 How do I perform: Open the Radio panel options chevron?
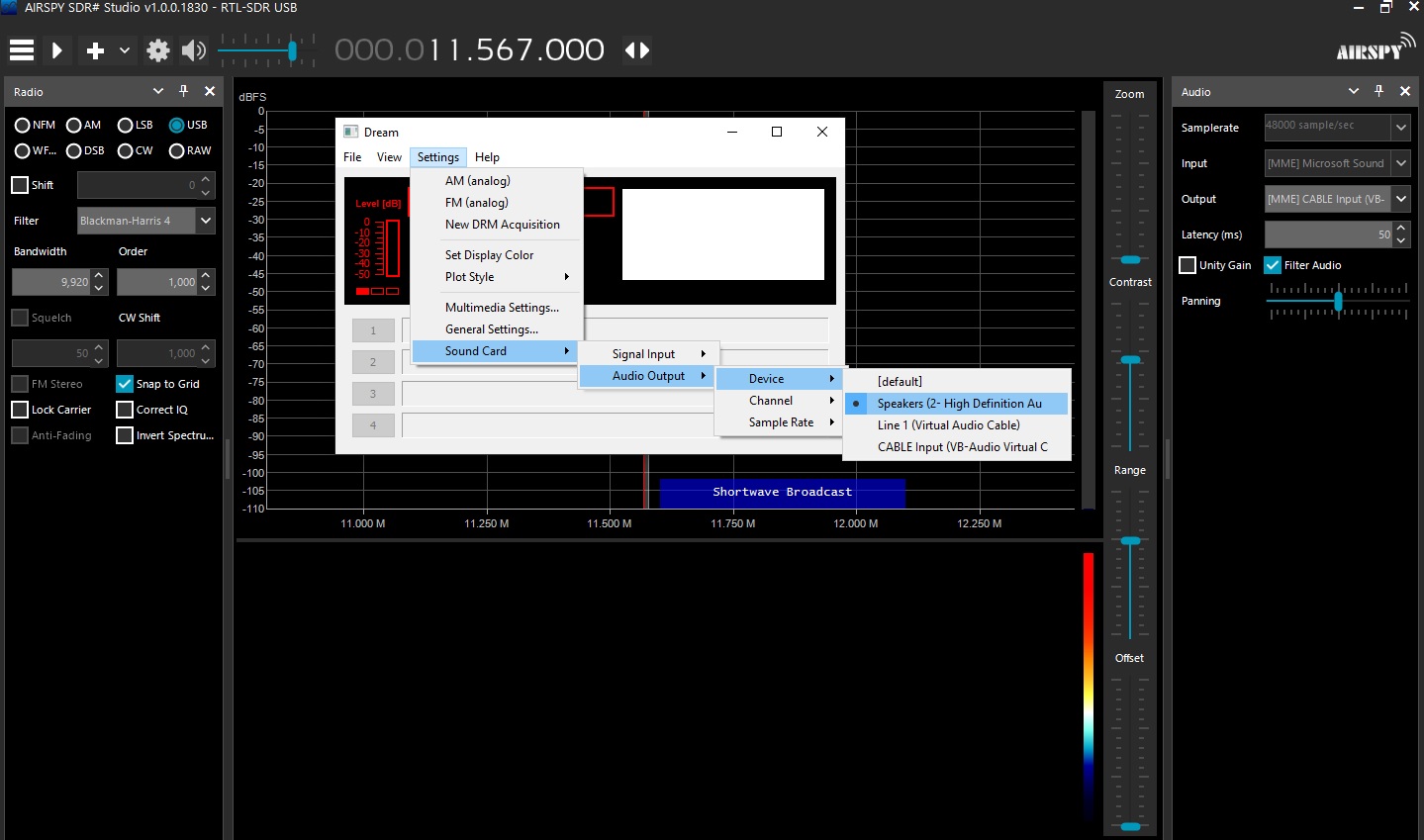pyautogui.click(x=158, y=91)
